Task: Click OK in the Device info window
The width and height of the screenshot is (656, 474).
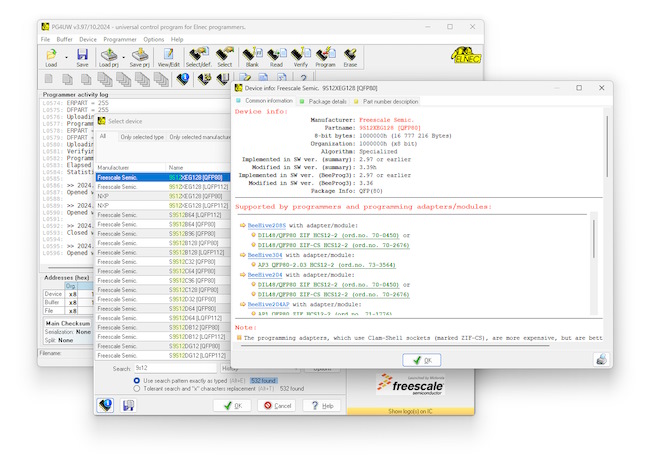Action: pyautogui.click(x=422, y=360)
